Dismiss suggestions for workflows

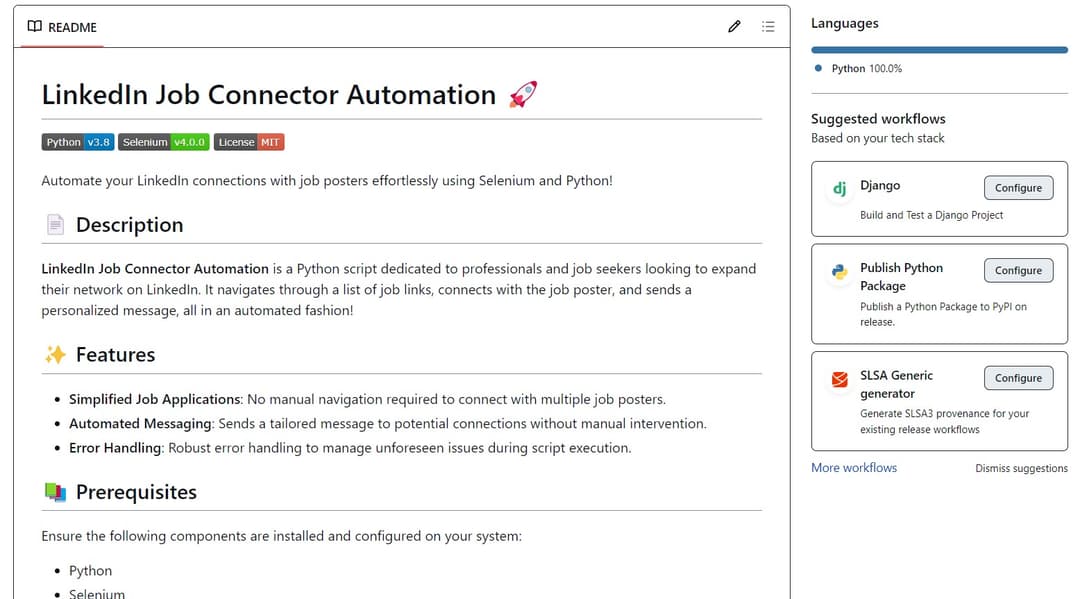[1021, 468]
